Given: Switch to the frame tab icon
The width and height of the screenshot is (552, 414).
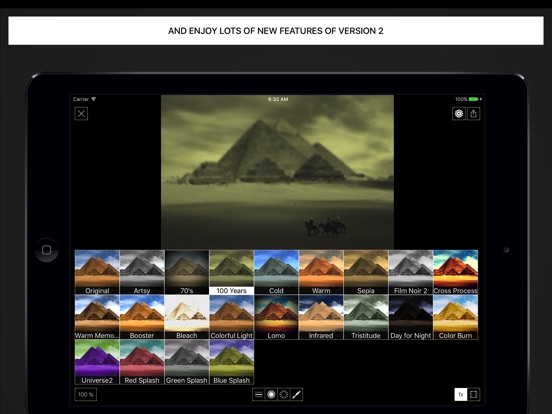Looking at the screenshot, I should pyautogui.click(x=473, y=395).
